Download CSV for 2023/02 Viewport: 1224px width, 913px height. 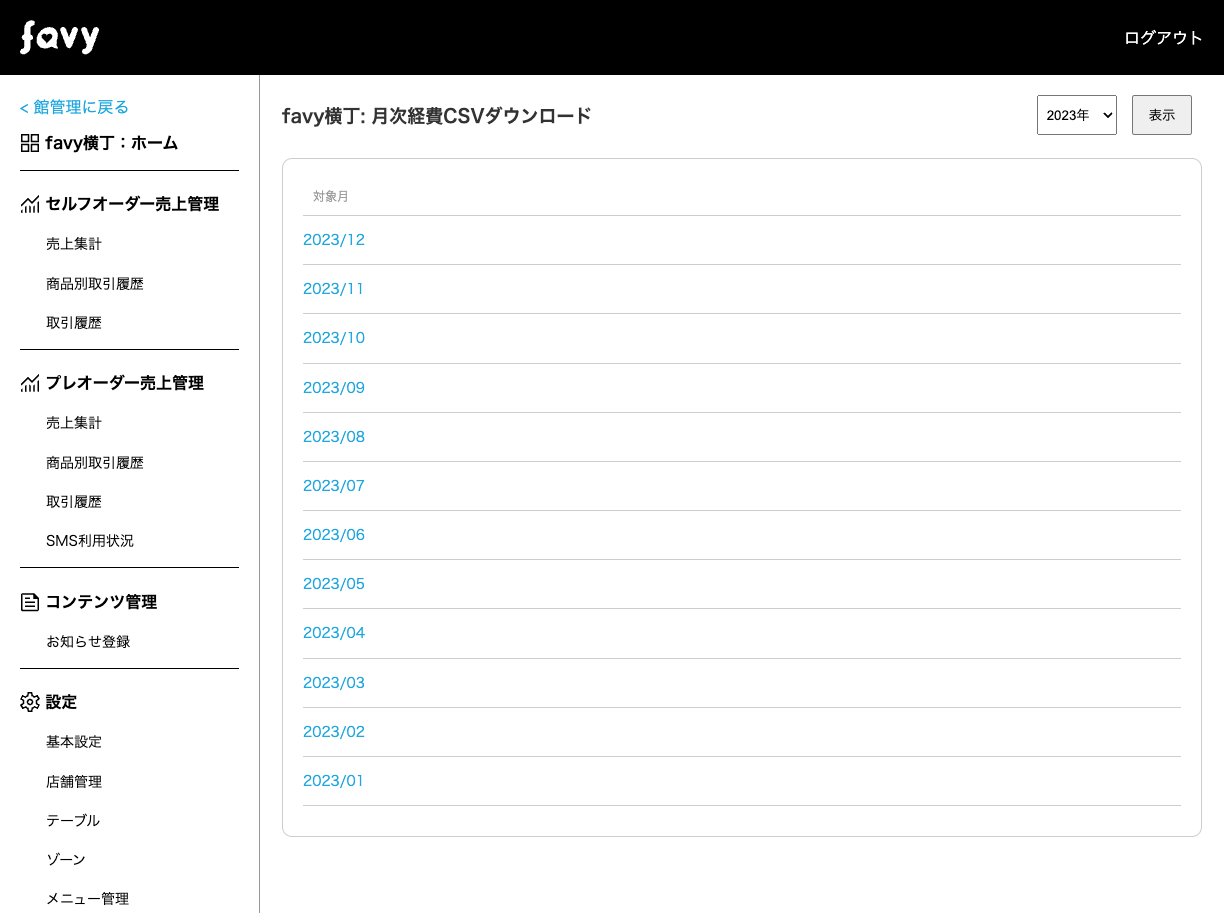coord(334,732)
